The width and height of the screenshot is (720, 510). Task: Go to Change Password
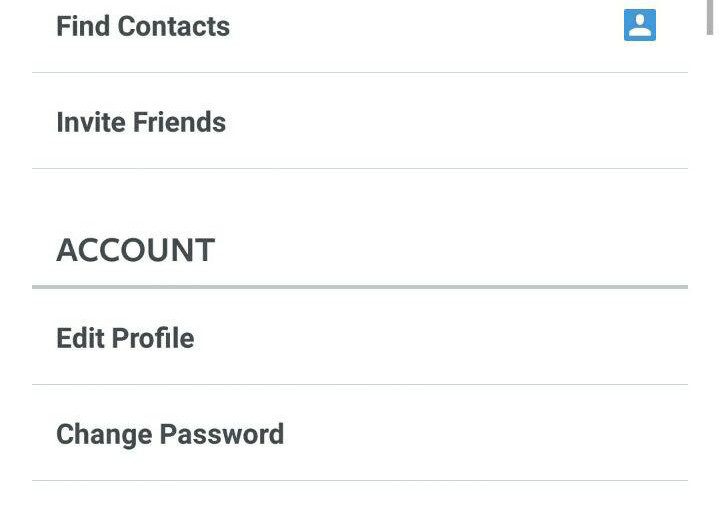300,434
